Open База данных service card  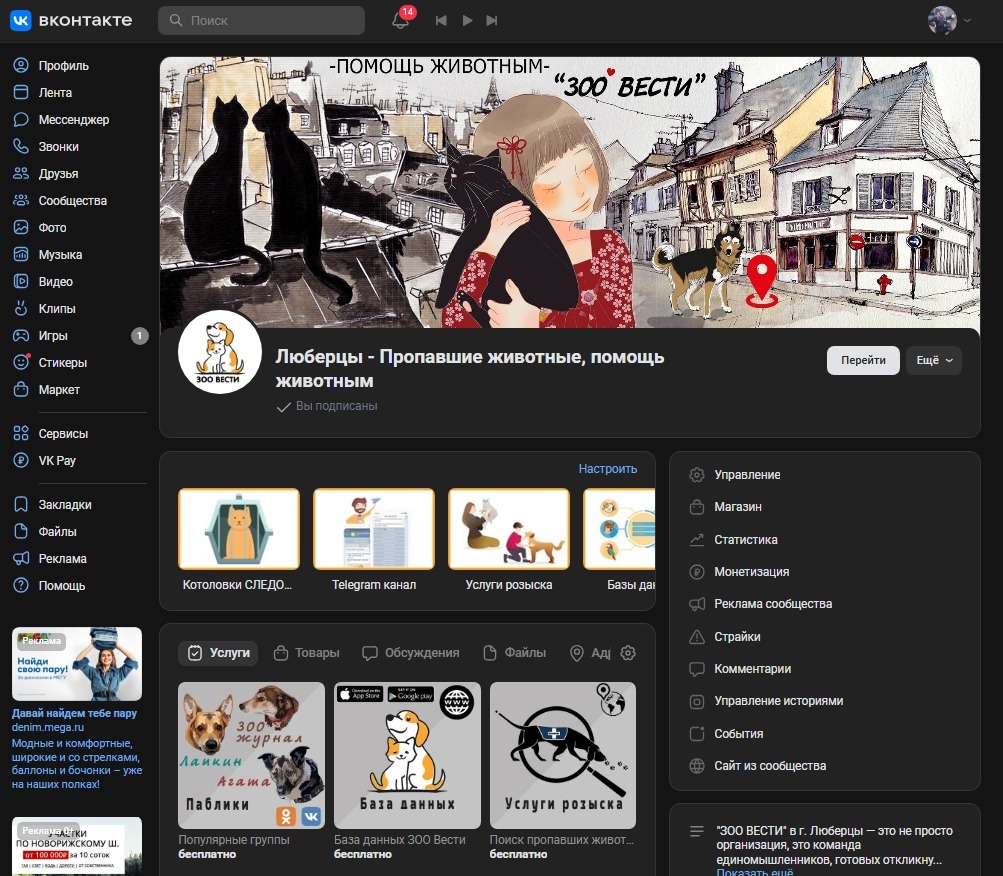coord(407,755)
